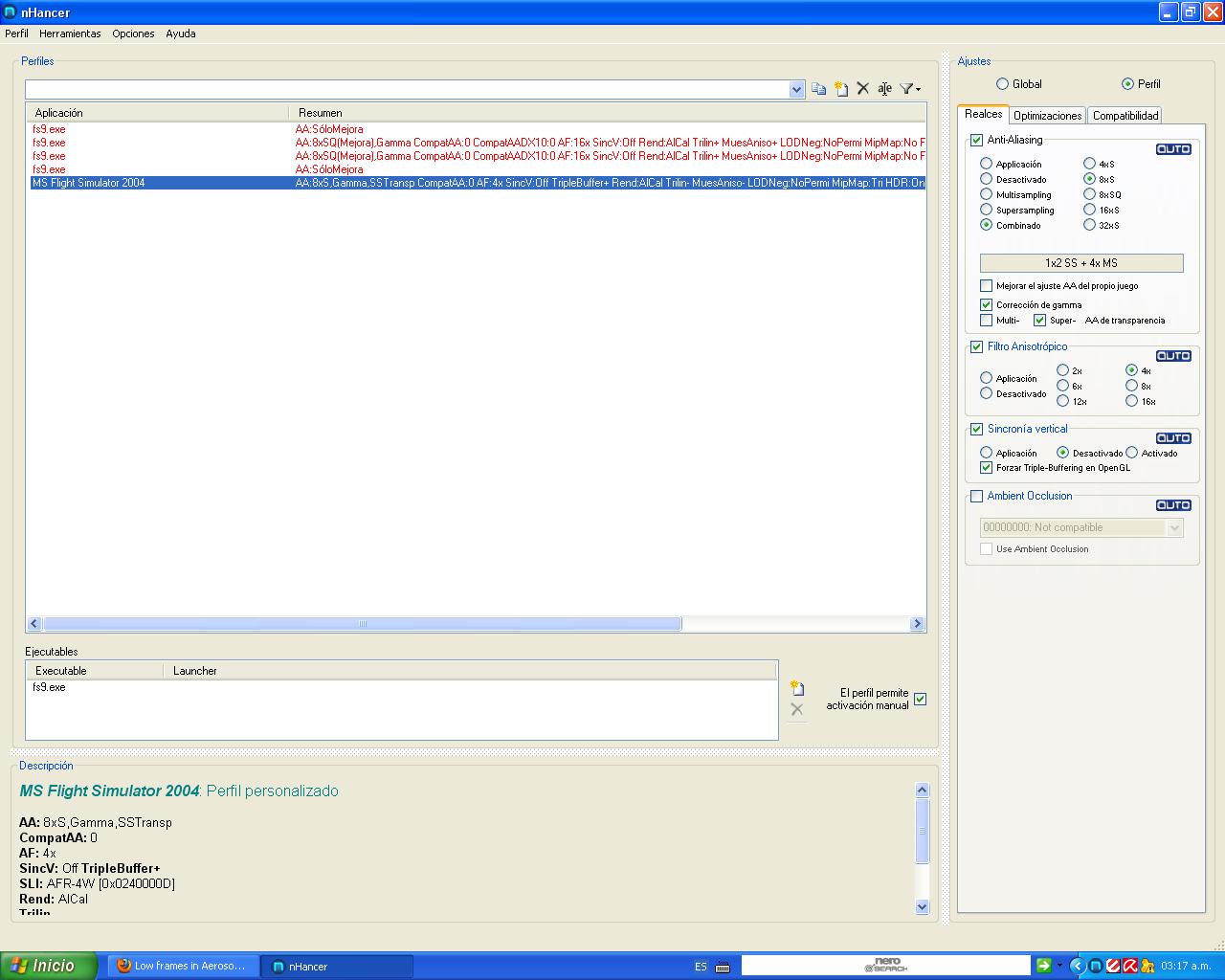Delete the selected profile with X icon
Viewport: 1225px width, 980px height.
(863, 88)
